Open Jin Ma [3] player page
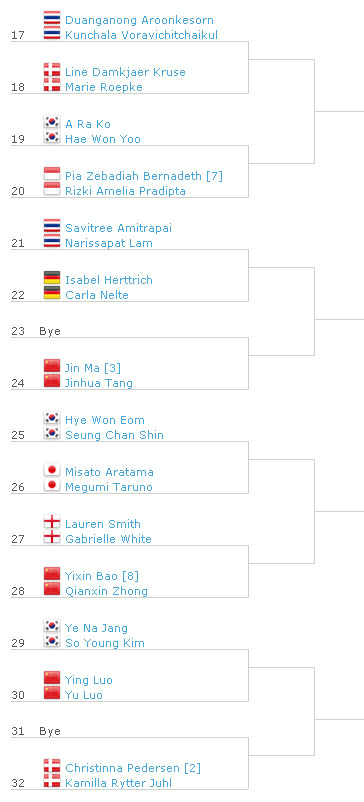364x802 pixels. [x=93, y=368]
